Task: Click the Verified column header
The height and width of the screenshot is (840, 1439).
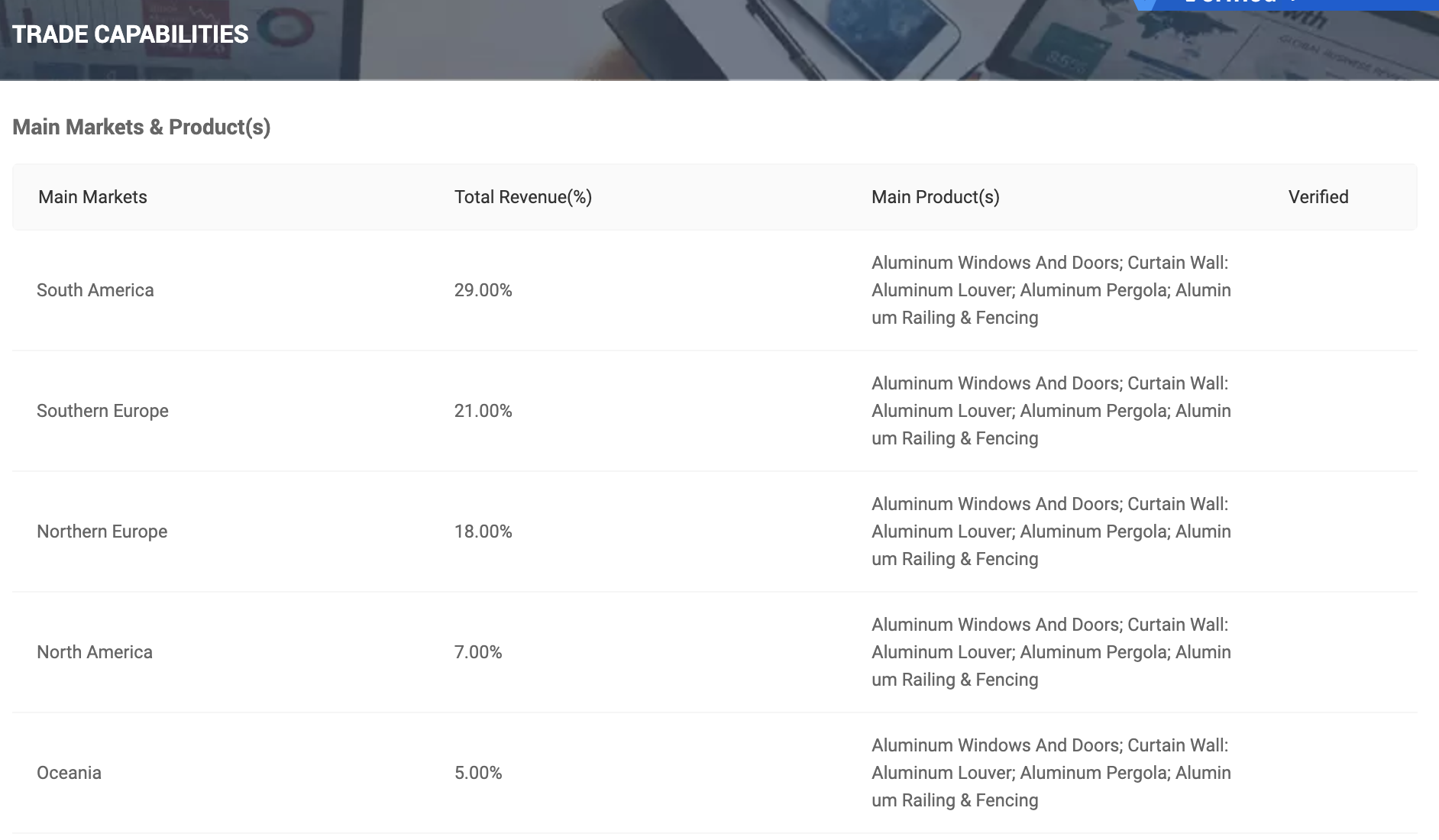Action: coord(1318,197)
